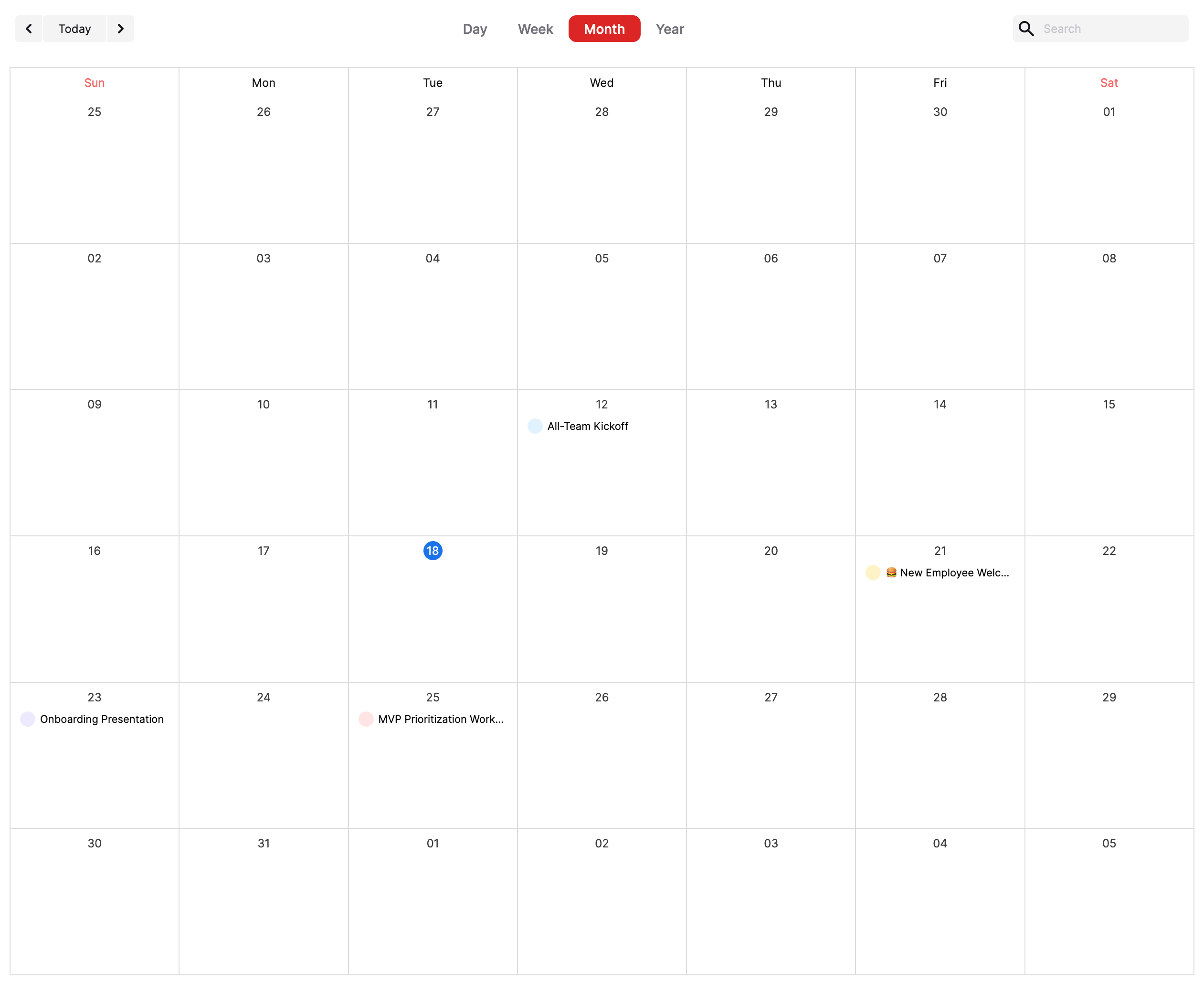Screen dimensions: 1204x982
Task: Go to the previous month arrow
Action: (x=28, y=29)
